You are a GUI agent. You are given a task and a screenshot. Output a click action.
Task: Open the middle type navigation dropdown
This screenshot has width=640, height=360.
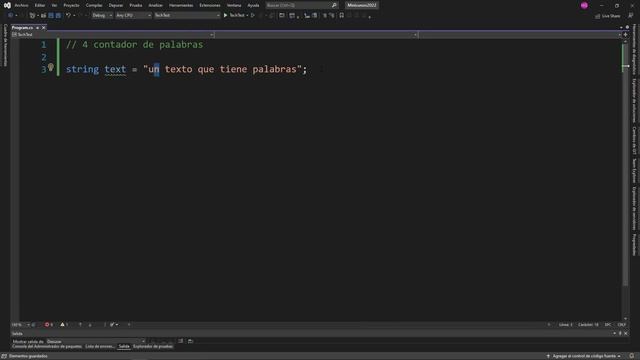point(316,35)
